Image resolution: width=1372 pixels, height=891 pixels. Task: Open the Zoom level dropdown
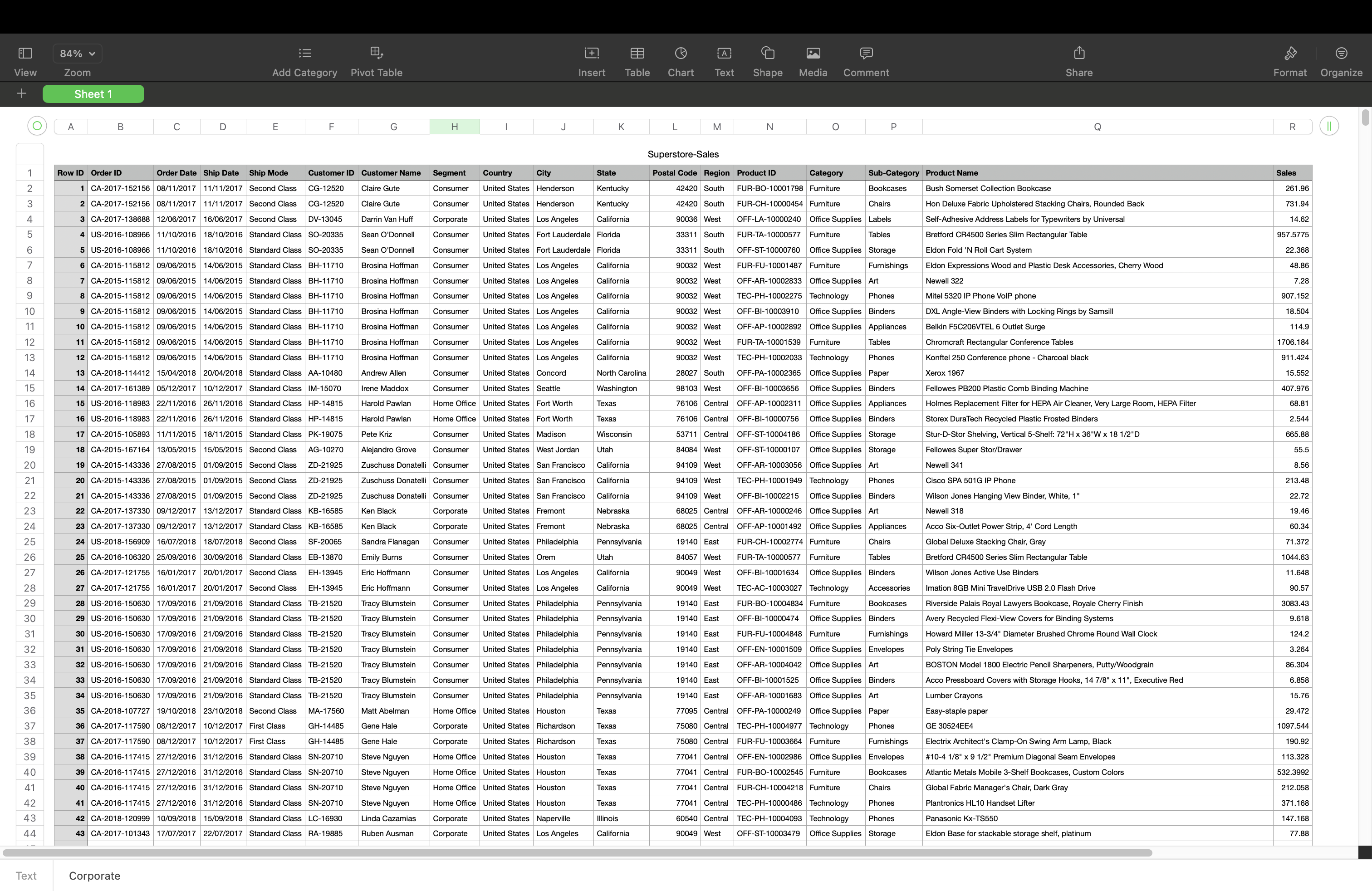click(77, 53)
